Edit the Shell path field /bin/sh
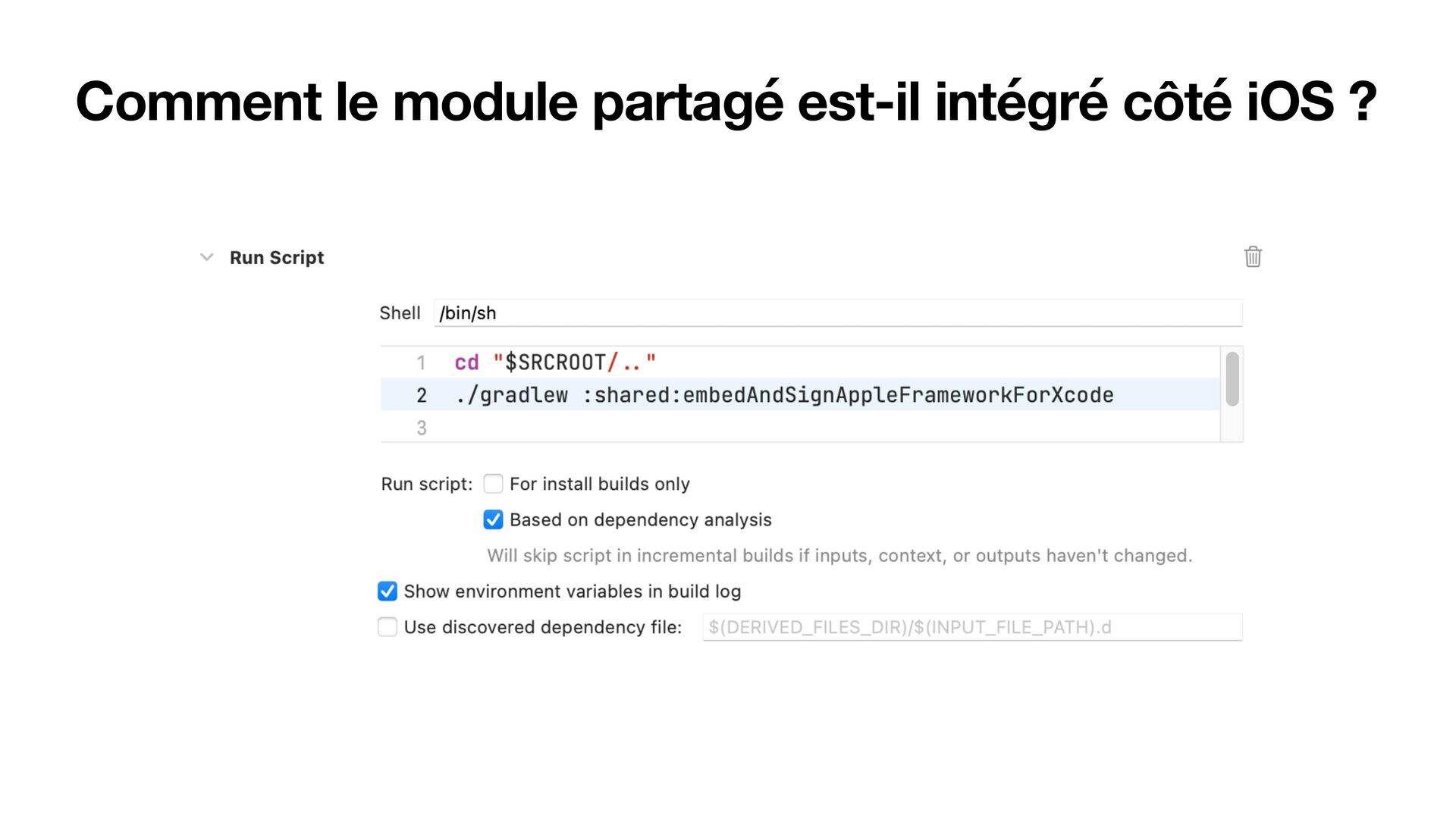Screen dimensions: 1456x819 tap(838, 313)
